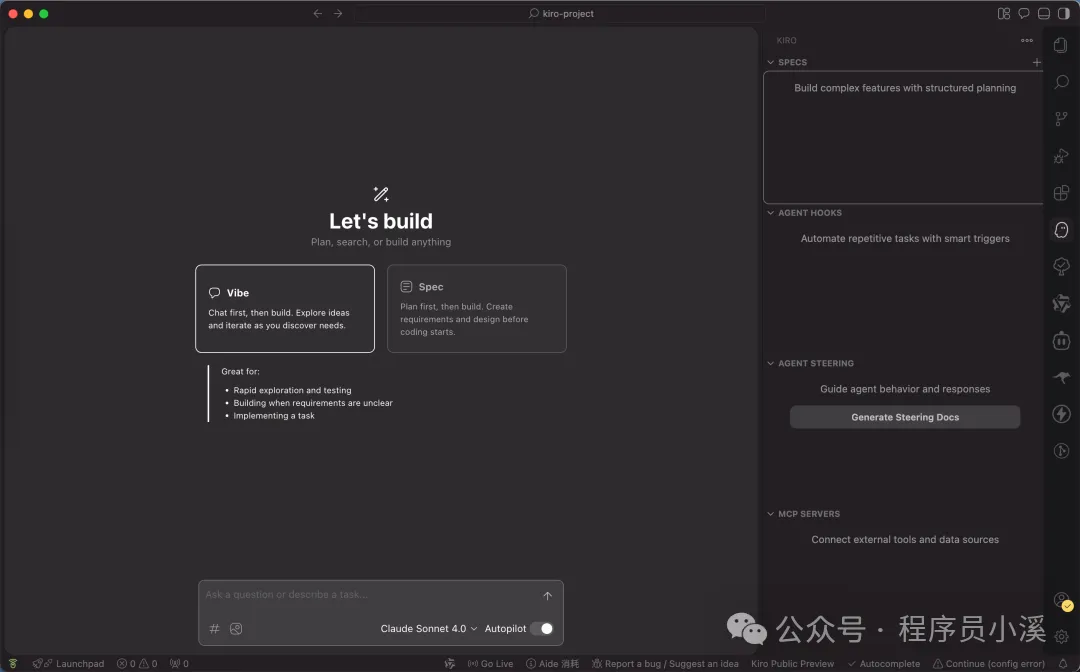1080x672 pixels.
Task: Open the Extensions blocks icon
Action: [1061, 193]
